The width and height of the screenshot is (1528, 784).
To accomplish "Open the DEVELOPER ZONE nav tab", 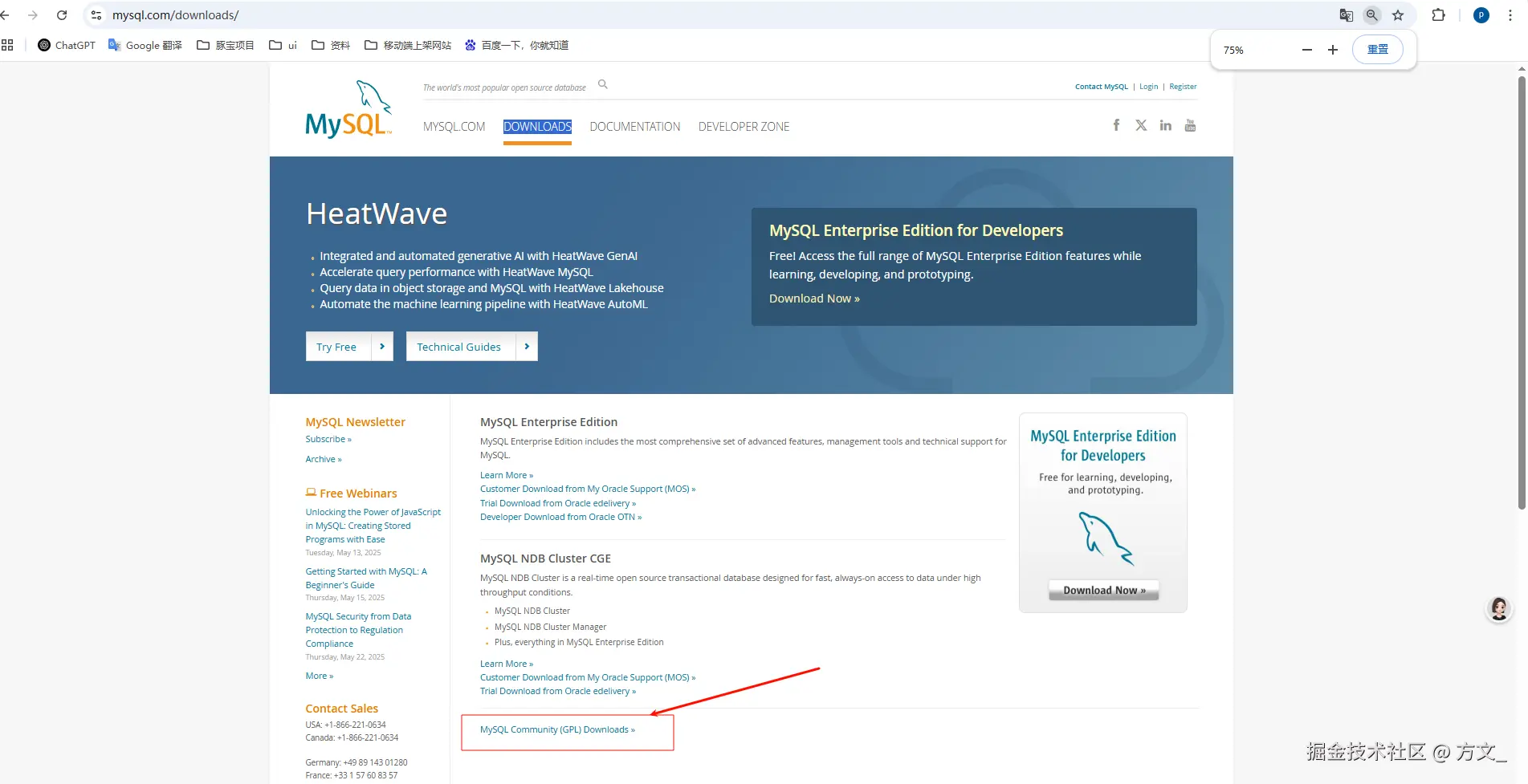I will 744,127.
